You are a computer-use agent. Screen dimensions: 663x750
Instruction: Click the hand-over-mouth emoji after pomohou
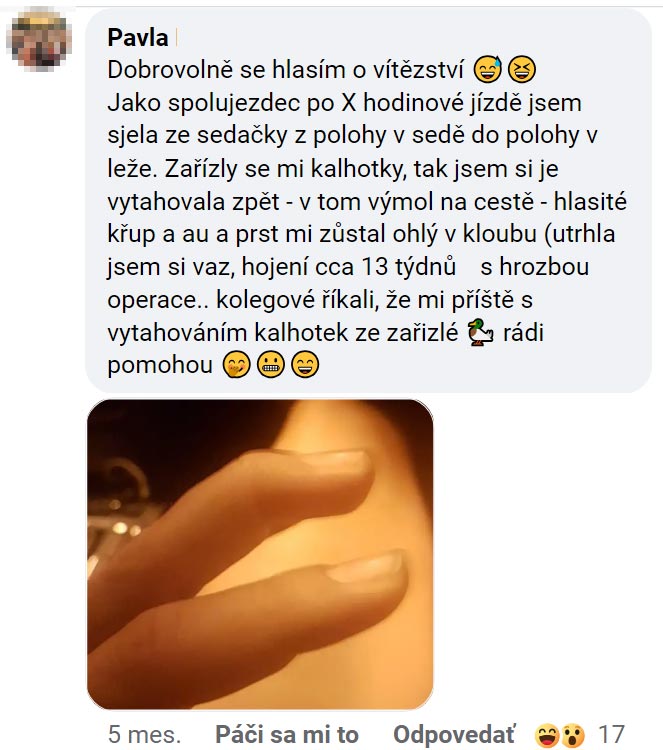click(237, 365)
